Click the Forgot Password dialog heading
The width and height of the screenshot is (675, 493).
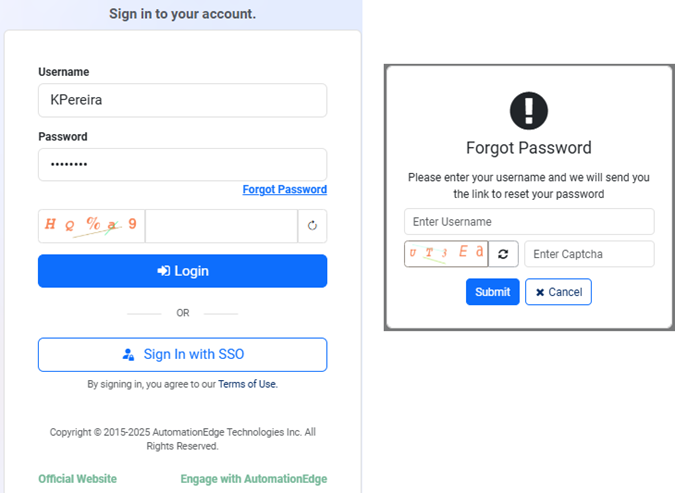click(529, 148)
